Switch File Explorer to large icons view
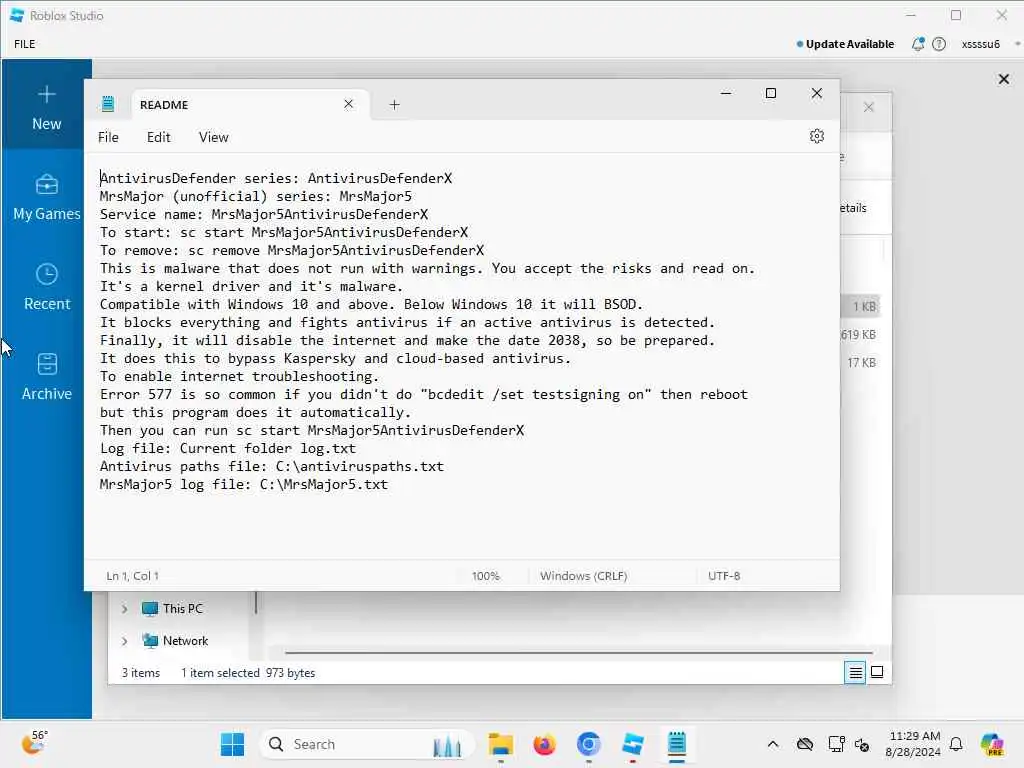1024x768 pixels. (877, 672)
